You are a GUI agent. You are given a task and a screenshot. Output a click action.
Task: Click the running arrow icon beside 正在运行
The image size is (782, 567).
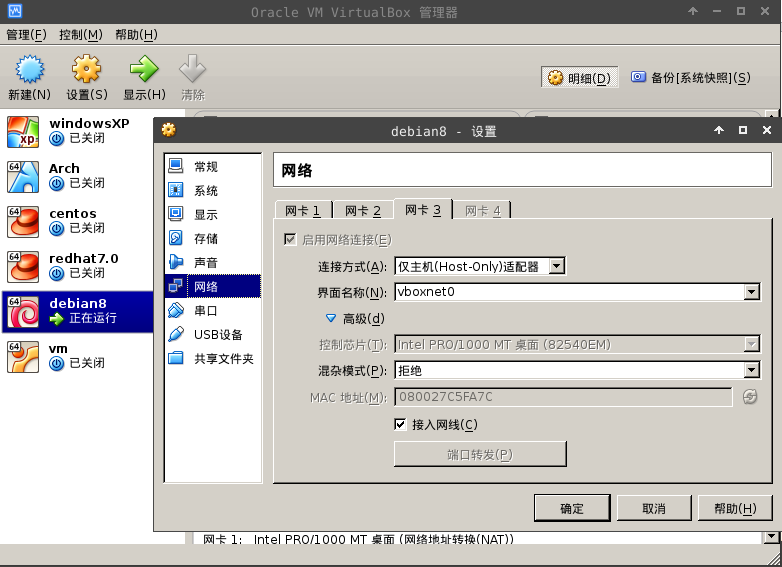coord(56,319)
